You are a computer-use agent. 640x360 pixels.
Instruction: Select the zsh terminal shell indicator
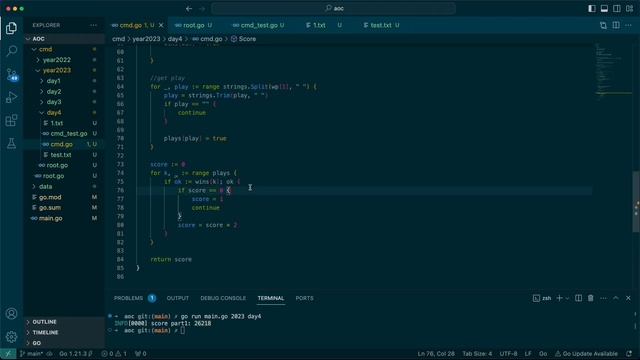tap(542, 298)
